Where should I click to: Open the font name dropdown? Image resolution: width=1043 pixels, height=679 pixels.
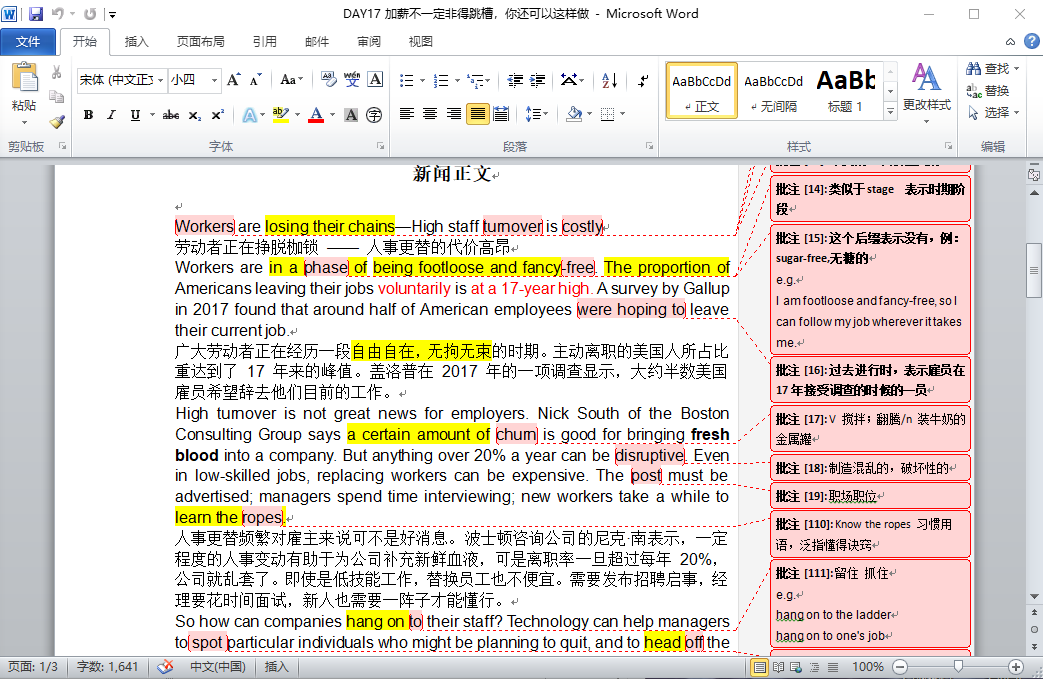click(x=159, y=80)
